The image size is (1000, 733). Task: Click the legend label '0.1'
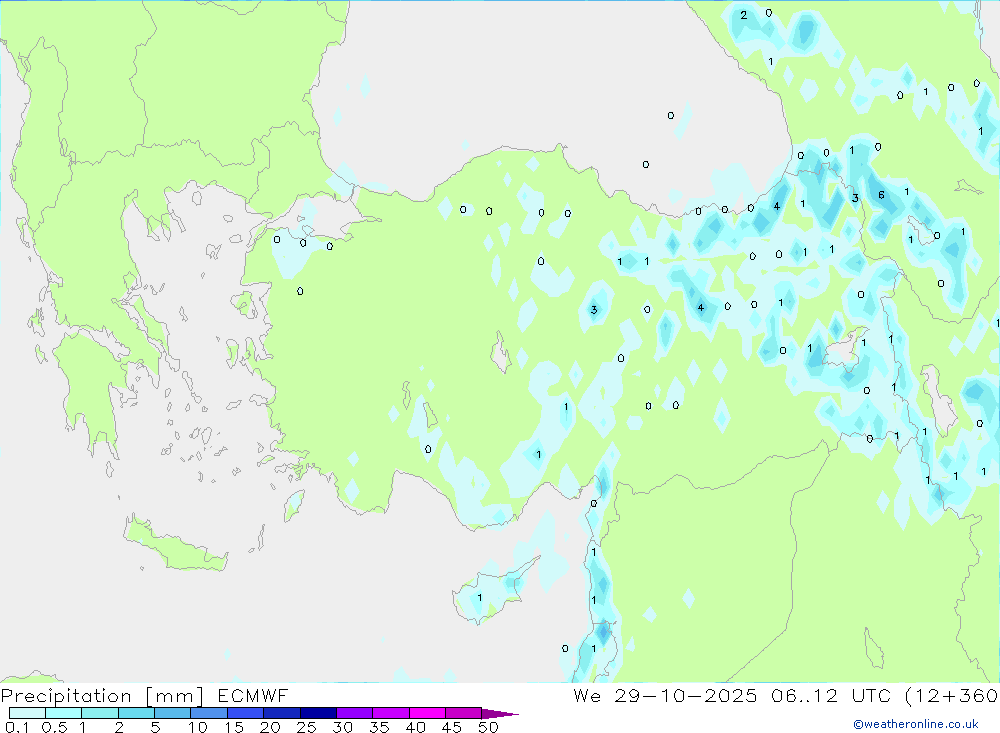pos(17,727)
